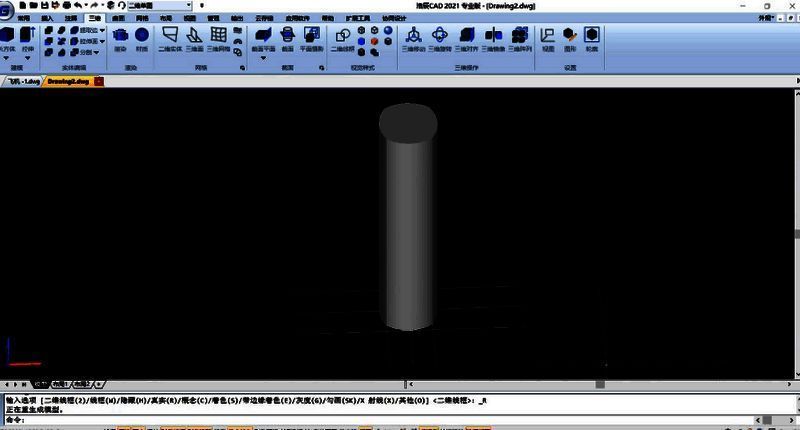Switch to the Drawing2.dwg document tab
Viewport: 800px width, 430px height.
coord(68,81)
